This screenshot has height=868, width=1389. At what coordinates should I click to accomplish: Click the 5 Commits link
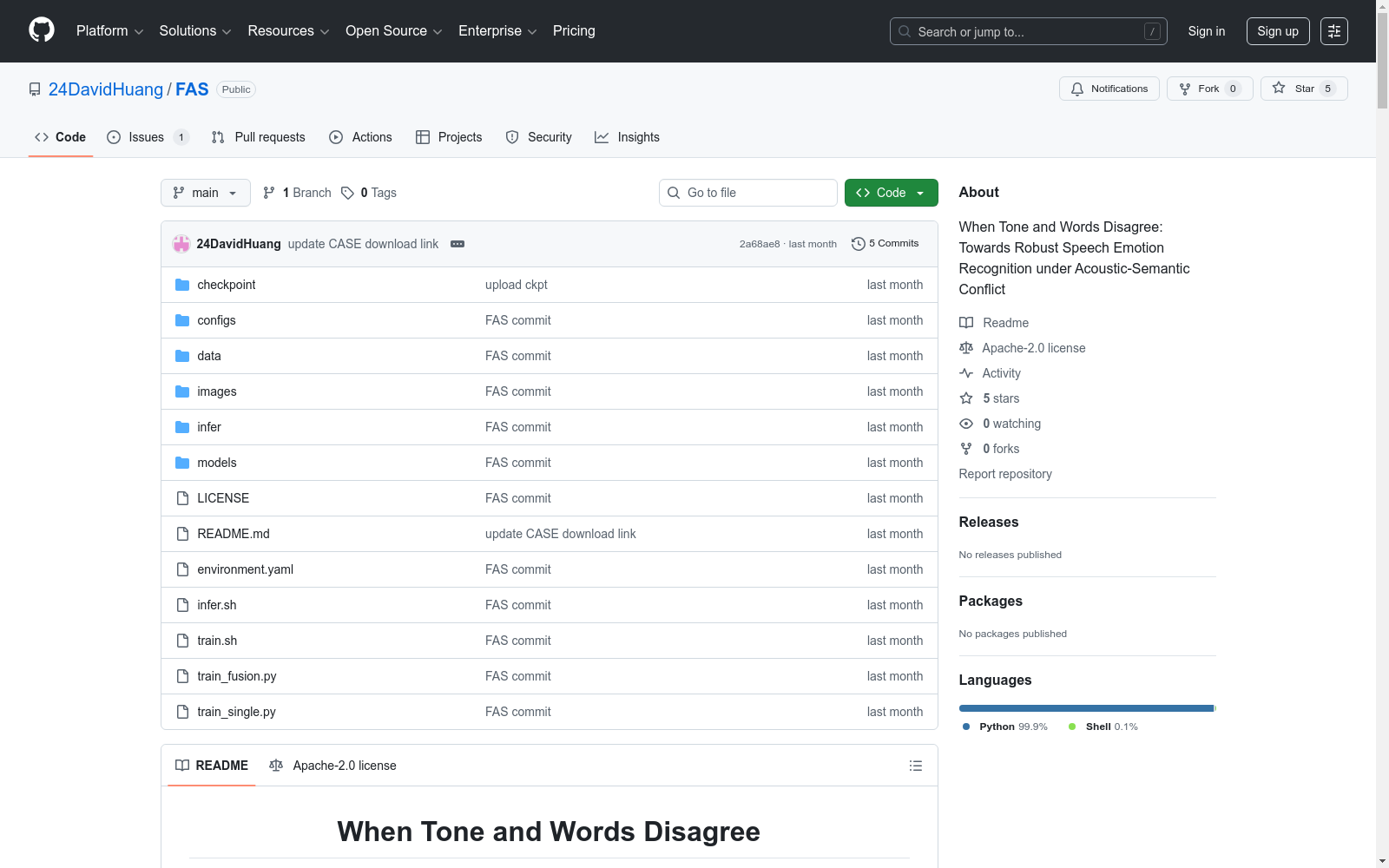(885, 244)
